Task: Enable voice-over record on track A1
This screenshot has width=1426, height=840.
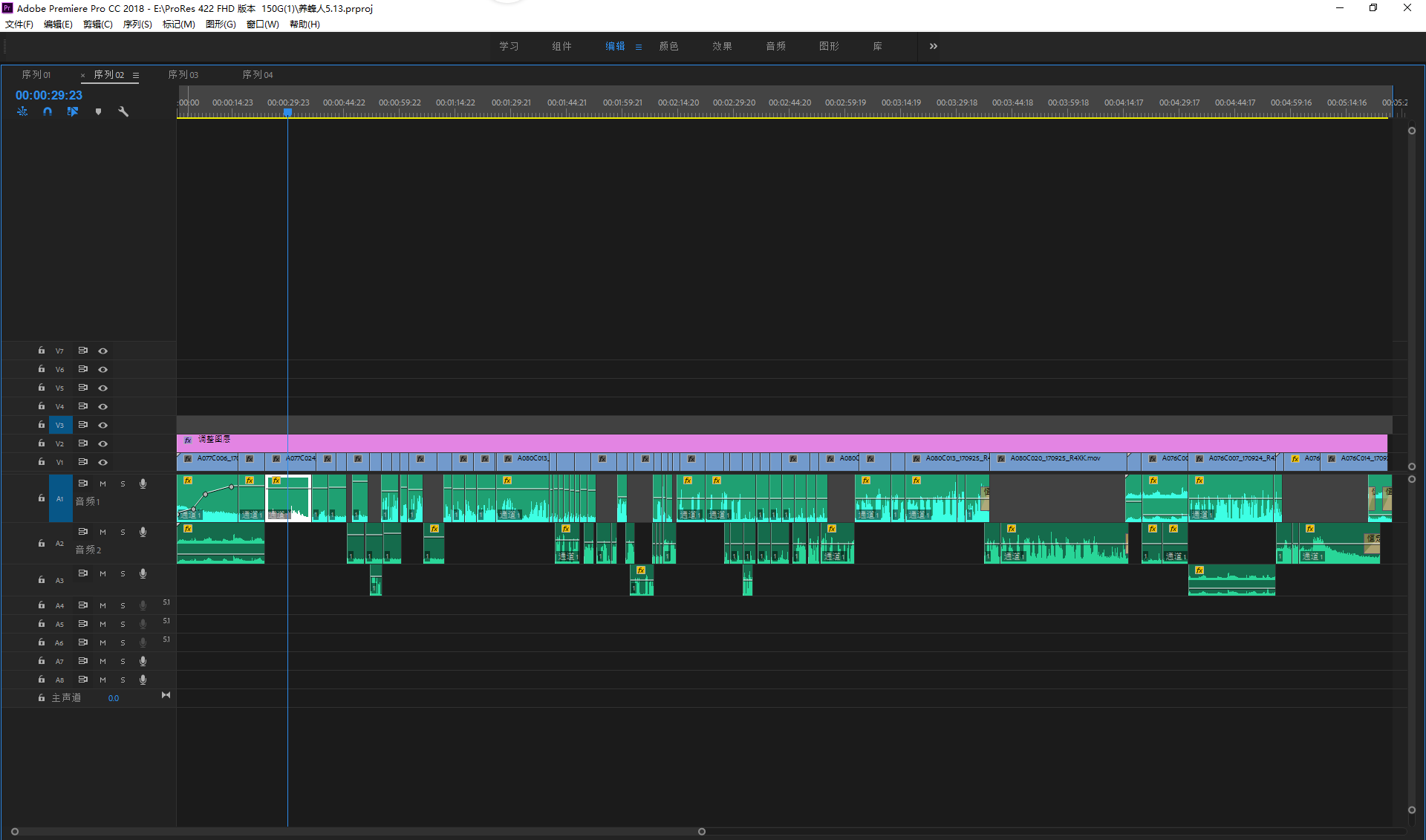Action: click(143, 484)
